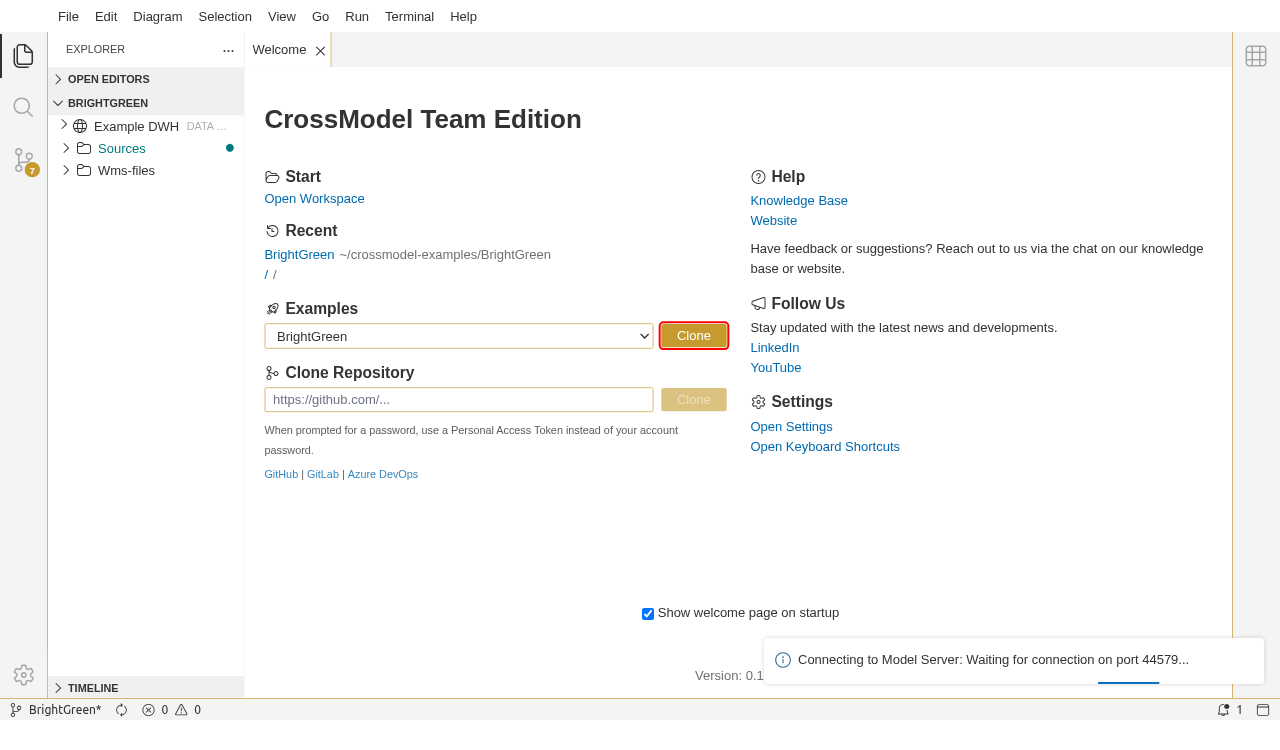Open the Diagram menu
The width and height of the screenshot is (1280, 750).
pyautogui.click(x=157, y=16)
